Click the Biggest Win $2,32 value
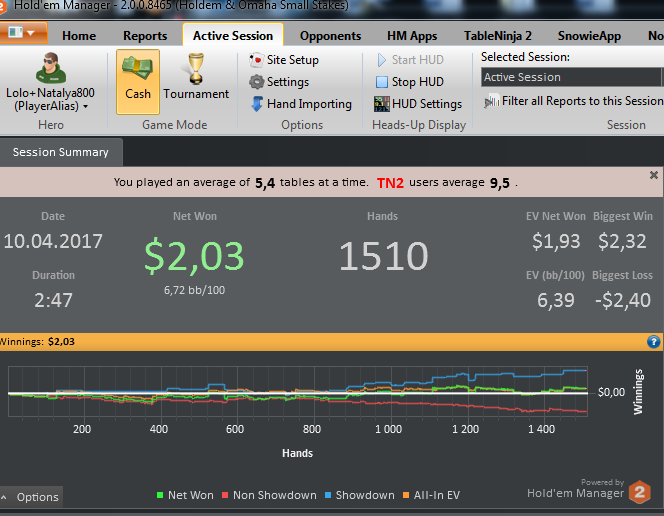 pos(622,241)
